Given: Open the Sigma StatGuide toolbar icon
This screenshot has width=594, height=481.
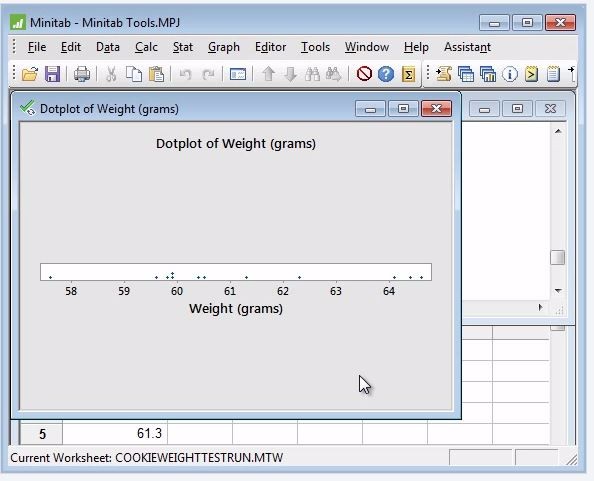Looking at the screenshot, I should point(408,74).
